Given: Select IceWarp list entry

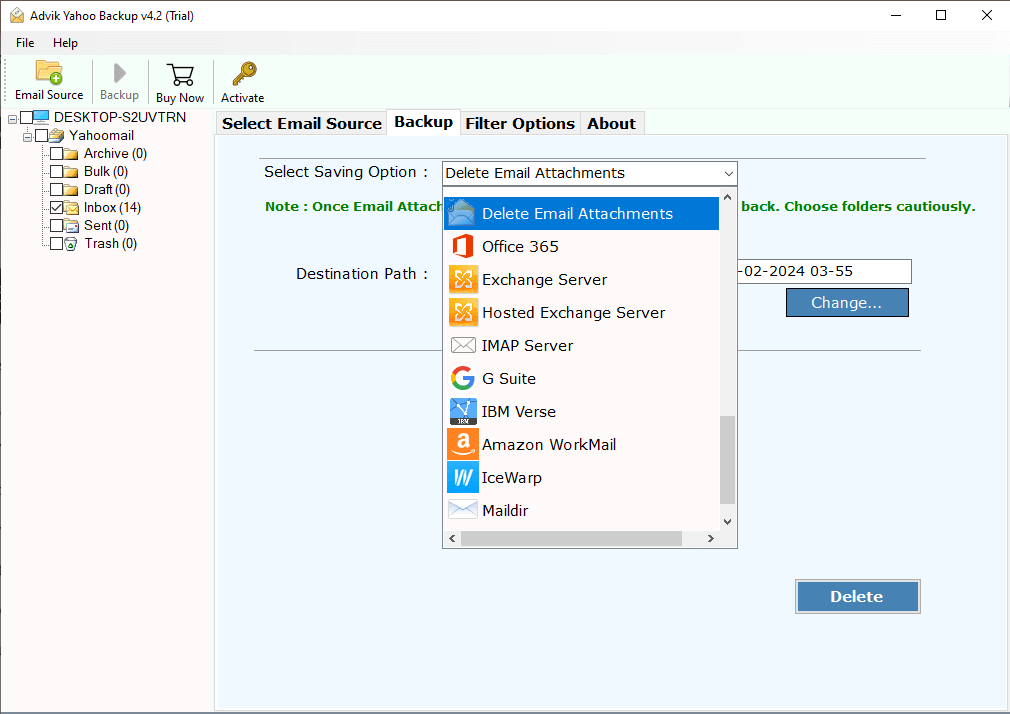Looking at the screenshot, I should 581,477.
